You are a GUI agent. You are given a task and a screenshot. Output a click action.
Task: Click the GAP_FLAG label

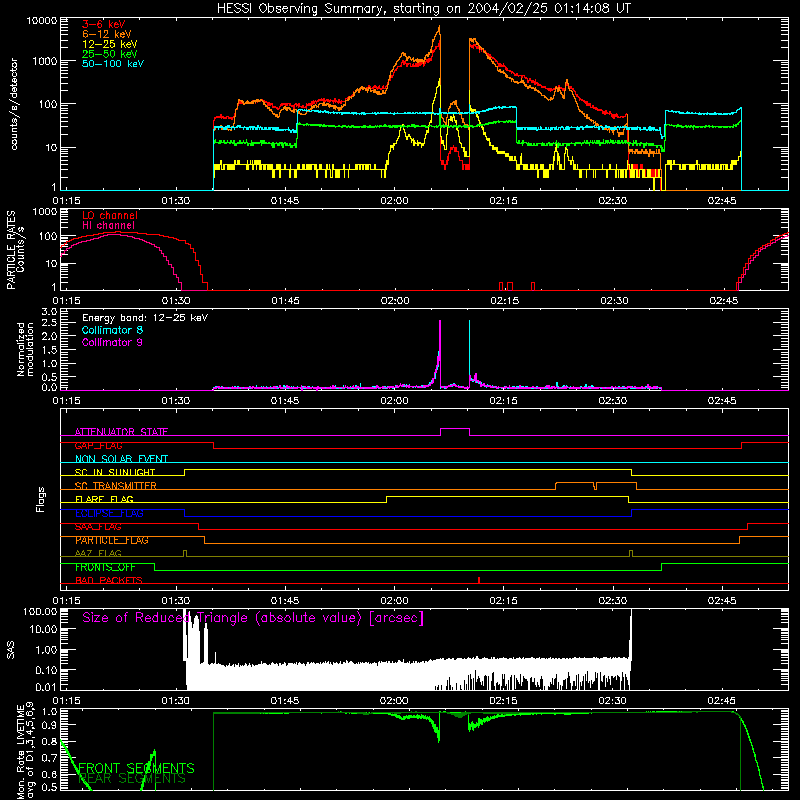(x=98, y=445)
